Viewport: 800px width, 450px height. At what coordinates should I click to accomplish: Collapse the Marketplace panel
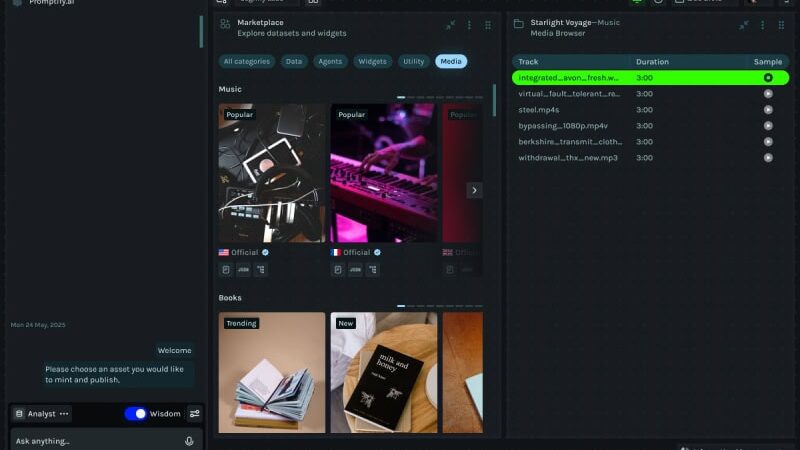click(451, 25)
